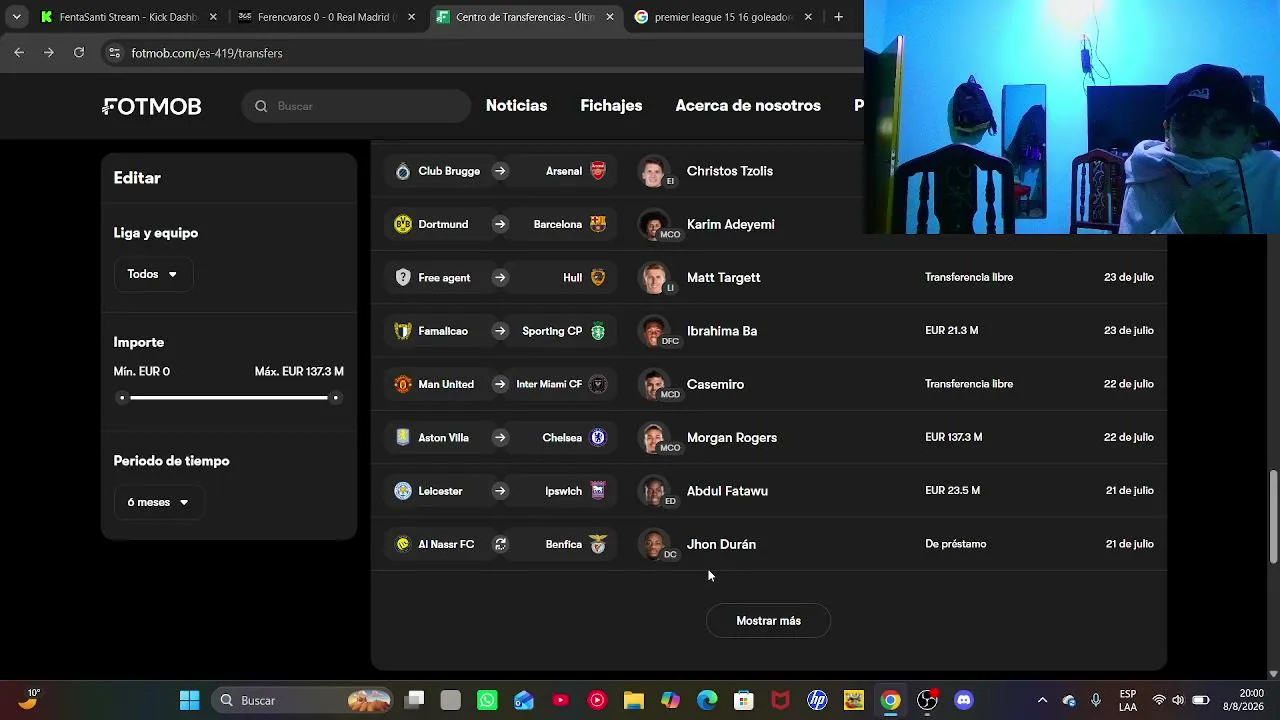
Task: Open the Windows Start menu
Action: 189,700
